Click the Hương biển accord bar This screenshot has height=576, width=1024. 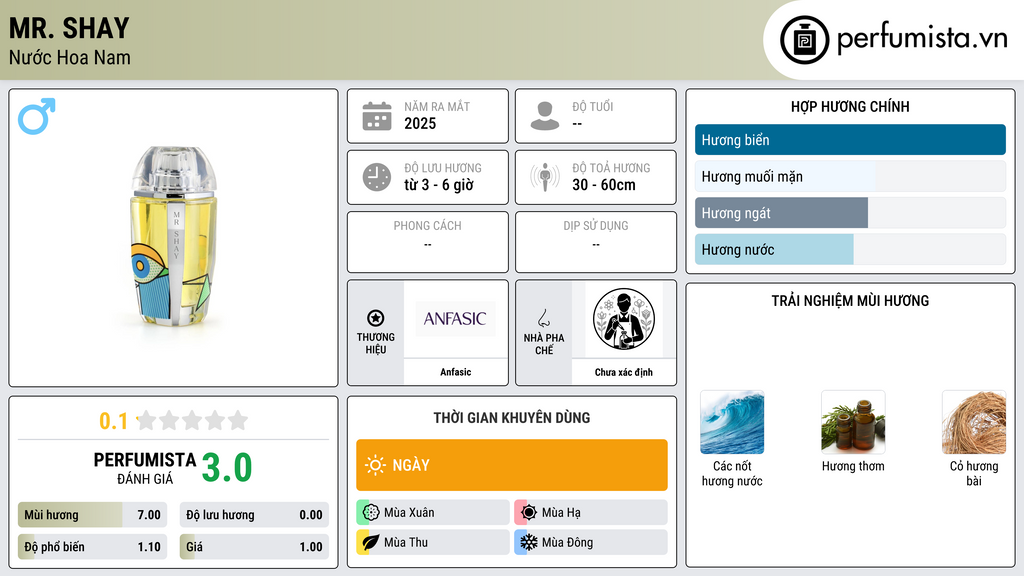pos(850,140)
